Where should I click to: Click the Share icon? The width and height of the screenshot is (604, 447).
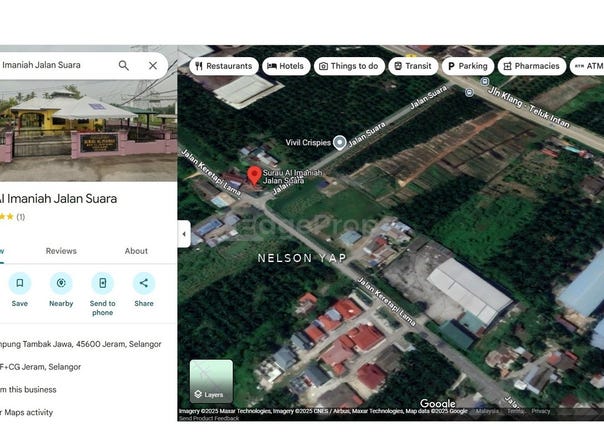[x=144, y=283]
